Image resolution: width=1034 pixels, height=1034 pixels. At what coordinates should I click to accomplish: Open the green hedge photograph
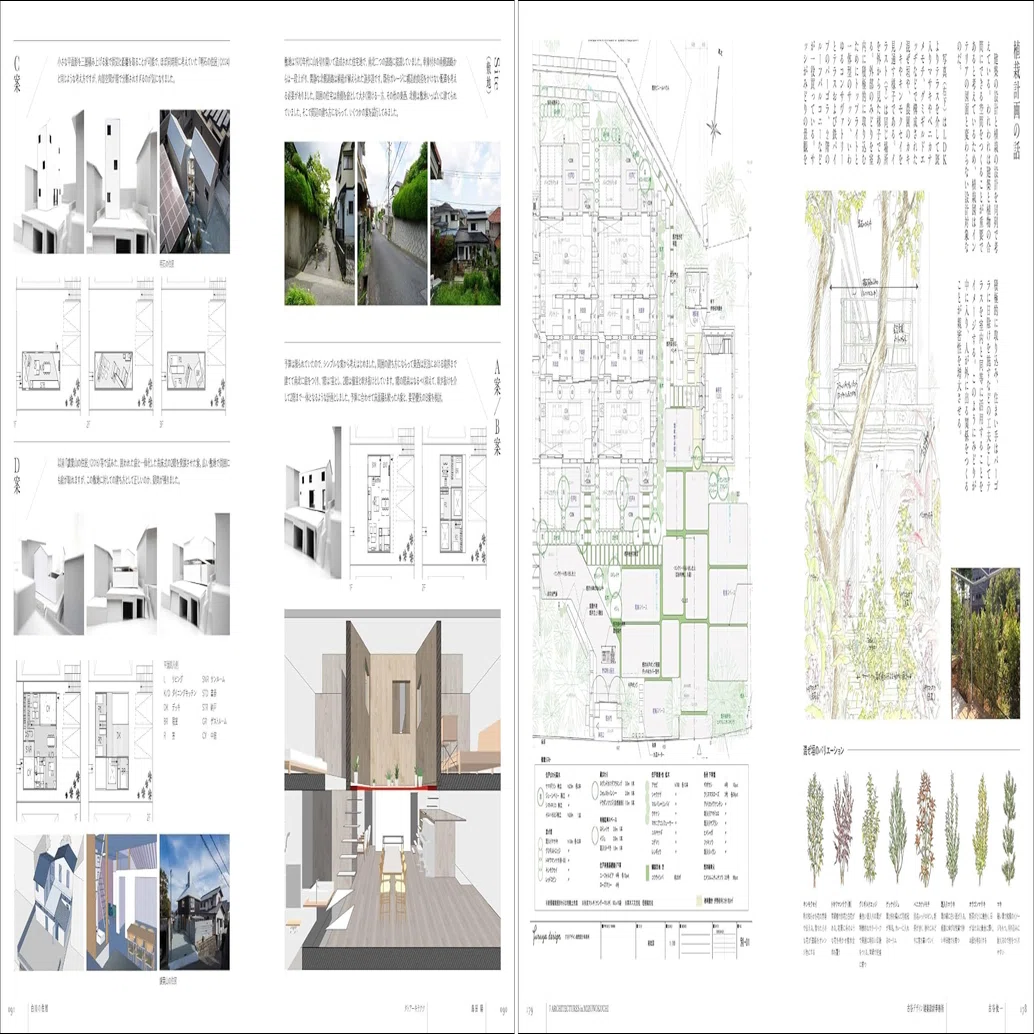(x=985, y=643)
